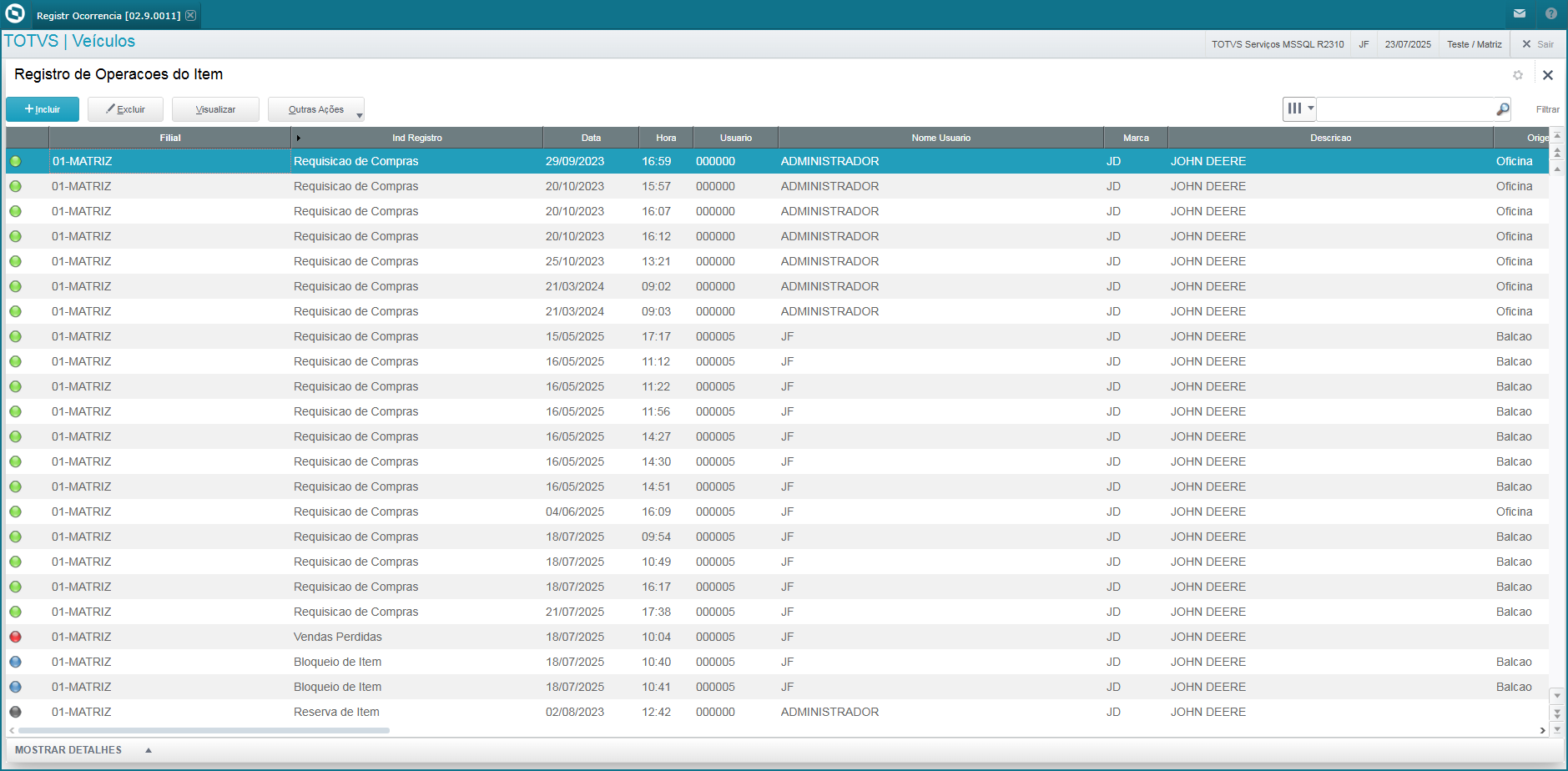
Task: Jump to last record with bottom scrollbar arrow
Action: 1556,728
